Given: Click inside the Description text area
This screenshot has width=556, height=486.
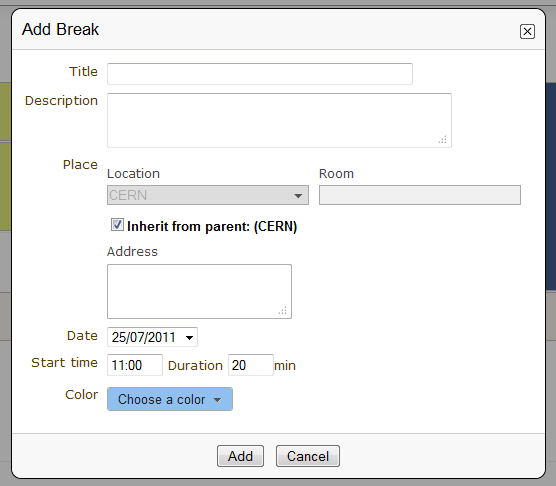Looking at the screenshot, I should 279,120.
